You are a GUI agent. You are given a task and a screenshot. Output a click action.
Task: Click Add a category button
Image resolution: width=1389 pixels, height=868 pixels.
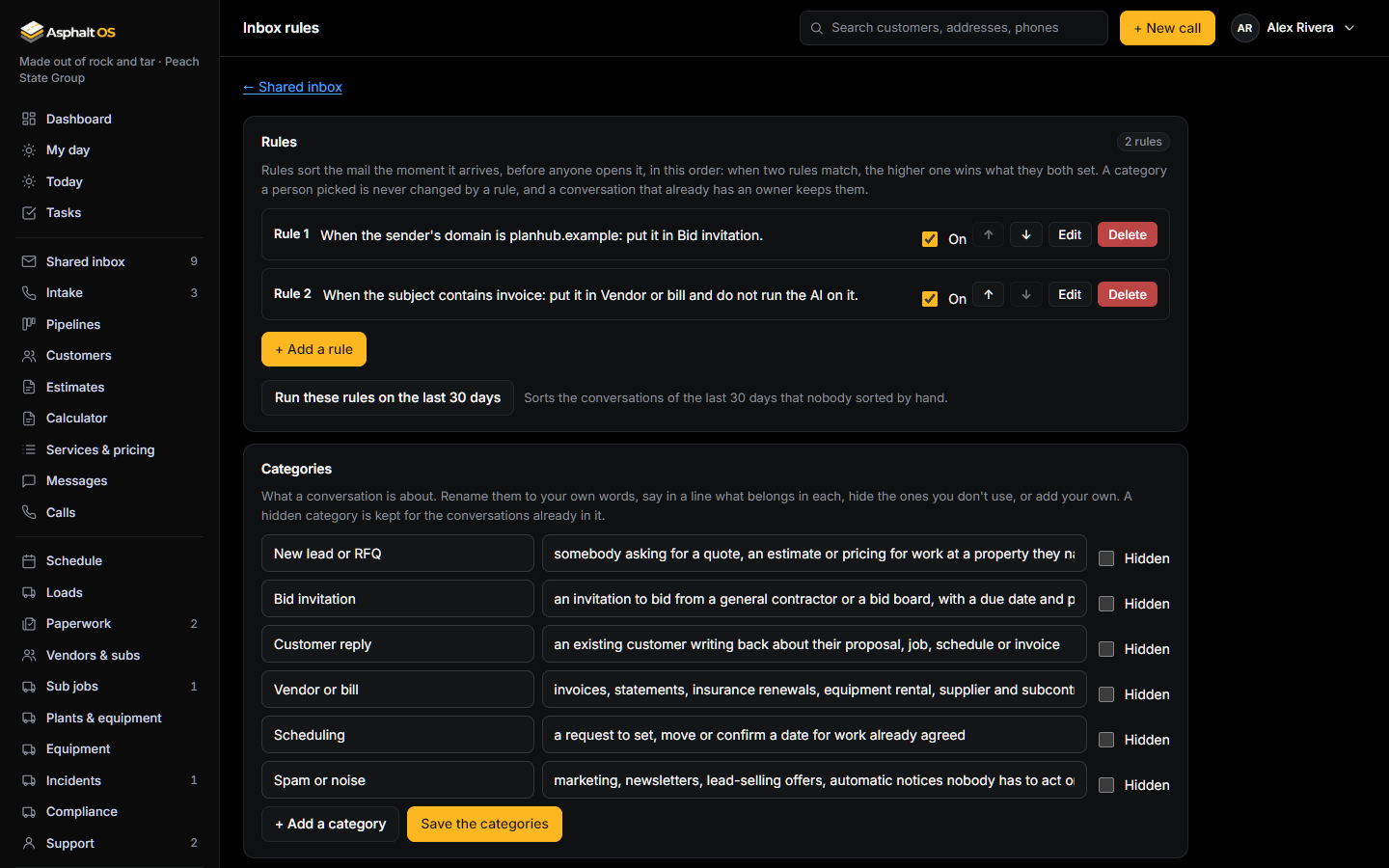click(x=330, y=824)
